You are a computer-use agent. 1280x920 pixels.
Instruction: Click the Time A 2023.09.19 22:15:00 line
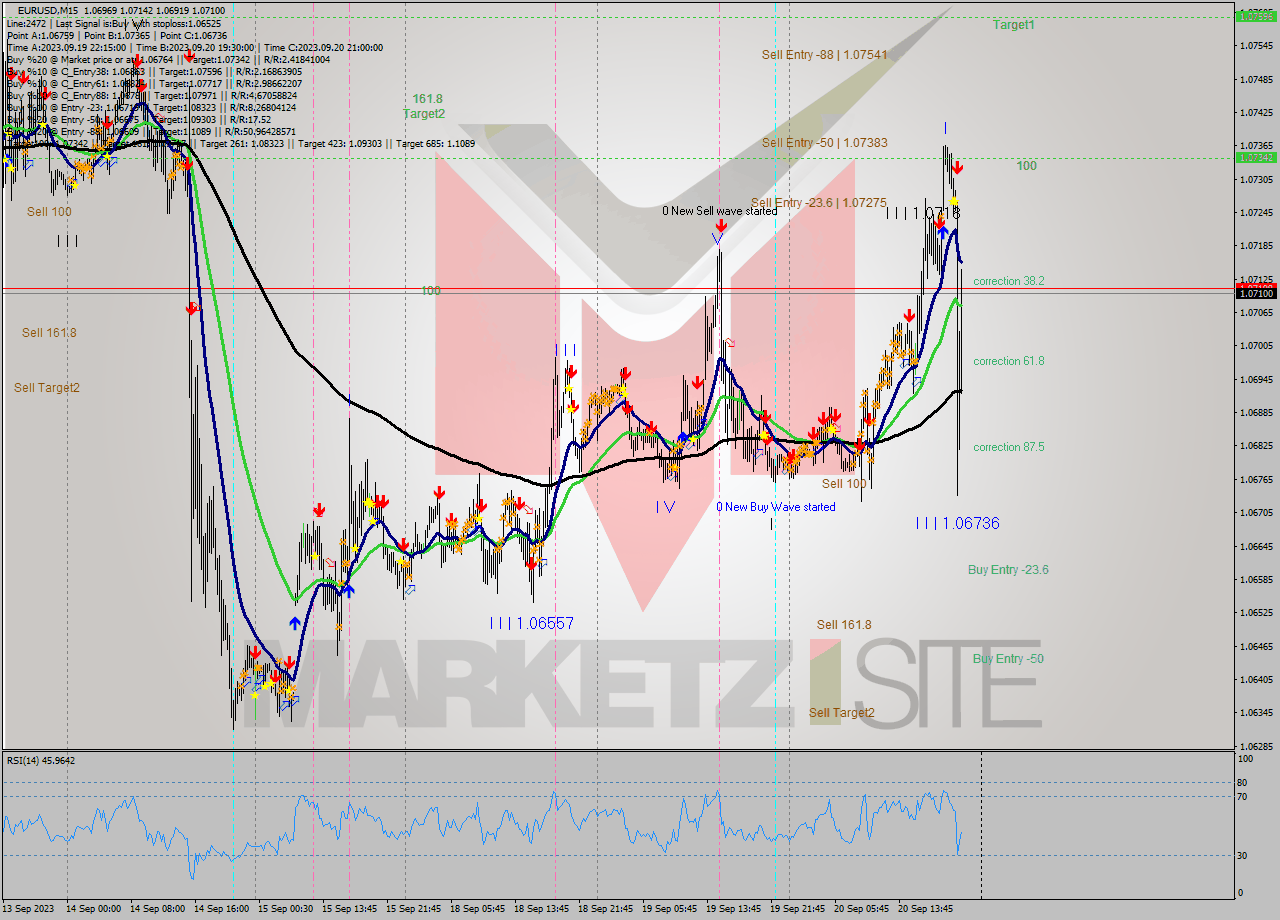pos(194,47)
